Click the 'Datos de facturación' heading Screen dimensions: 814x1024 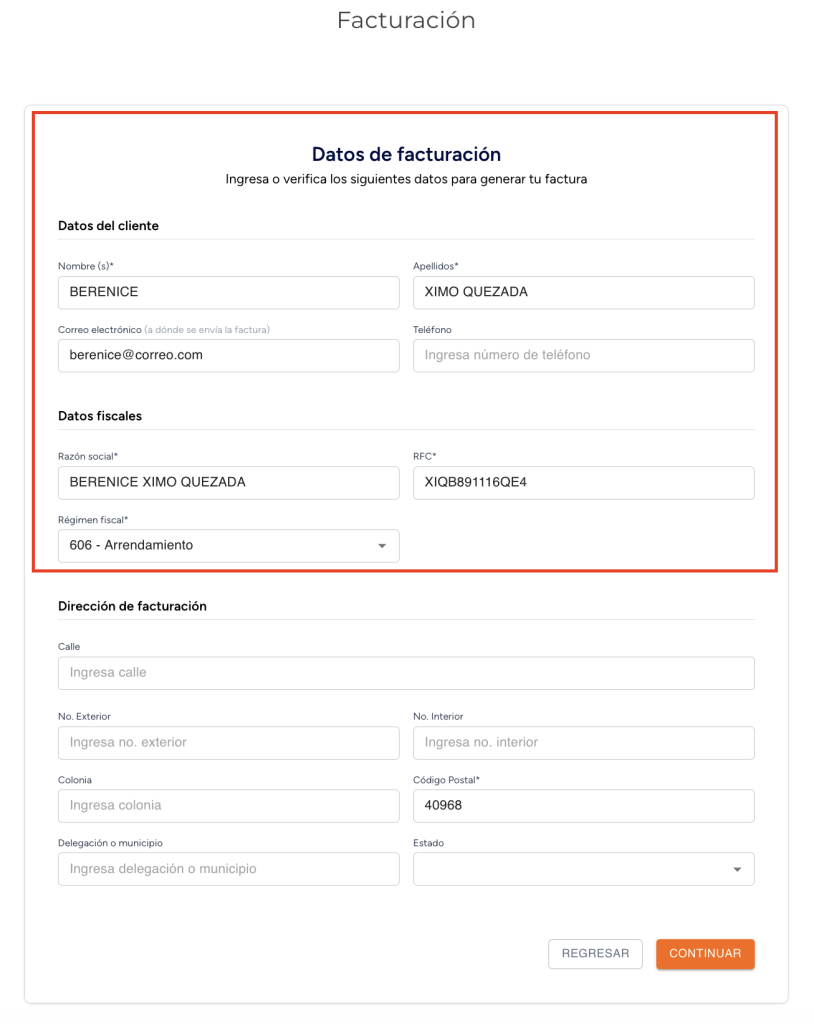[x=406, y=154]
